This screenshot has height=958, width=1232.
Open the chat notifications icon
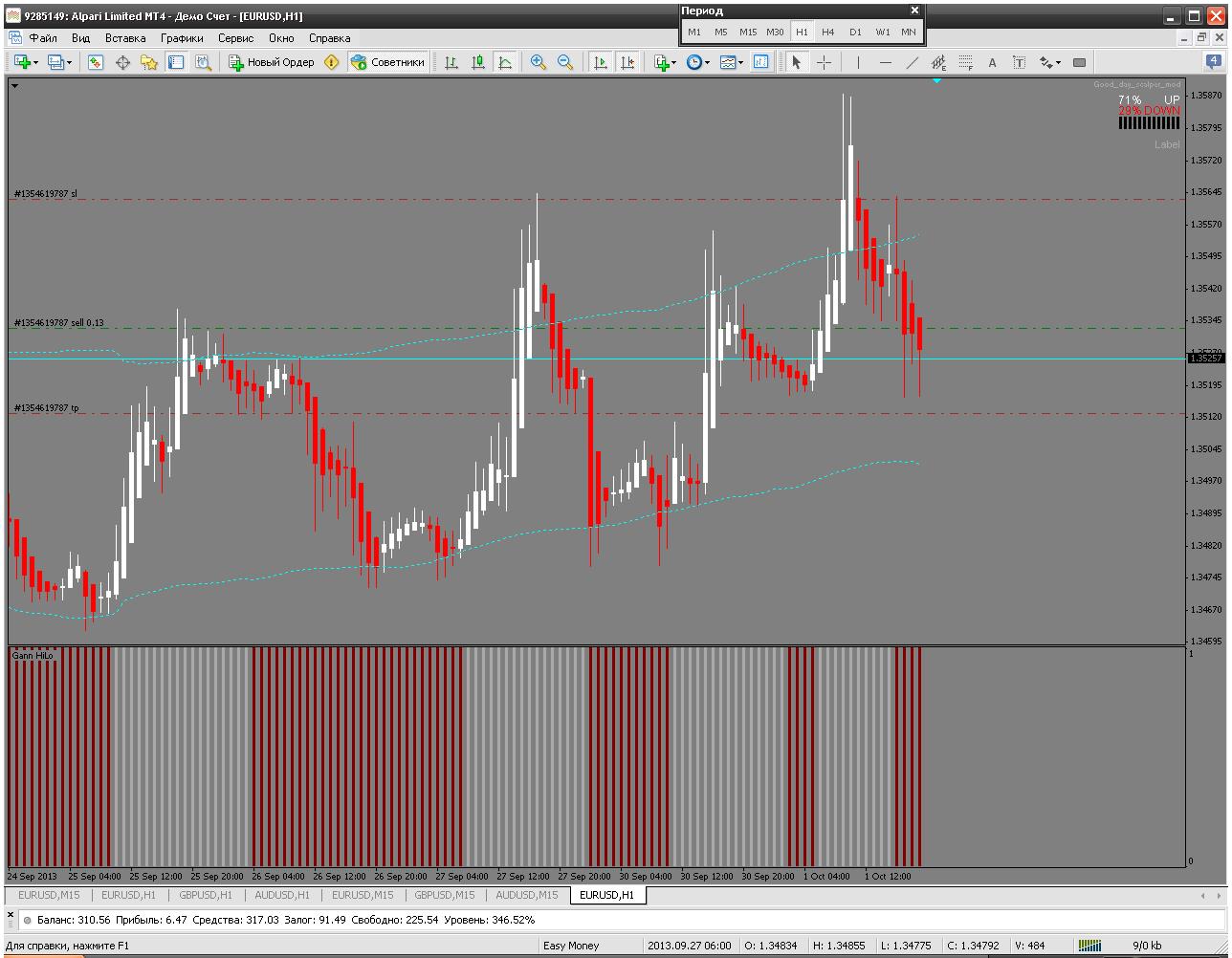click(1215, 62)
